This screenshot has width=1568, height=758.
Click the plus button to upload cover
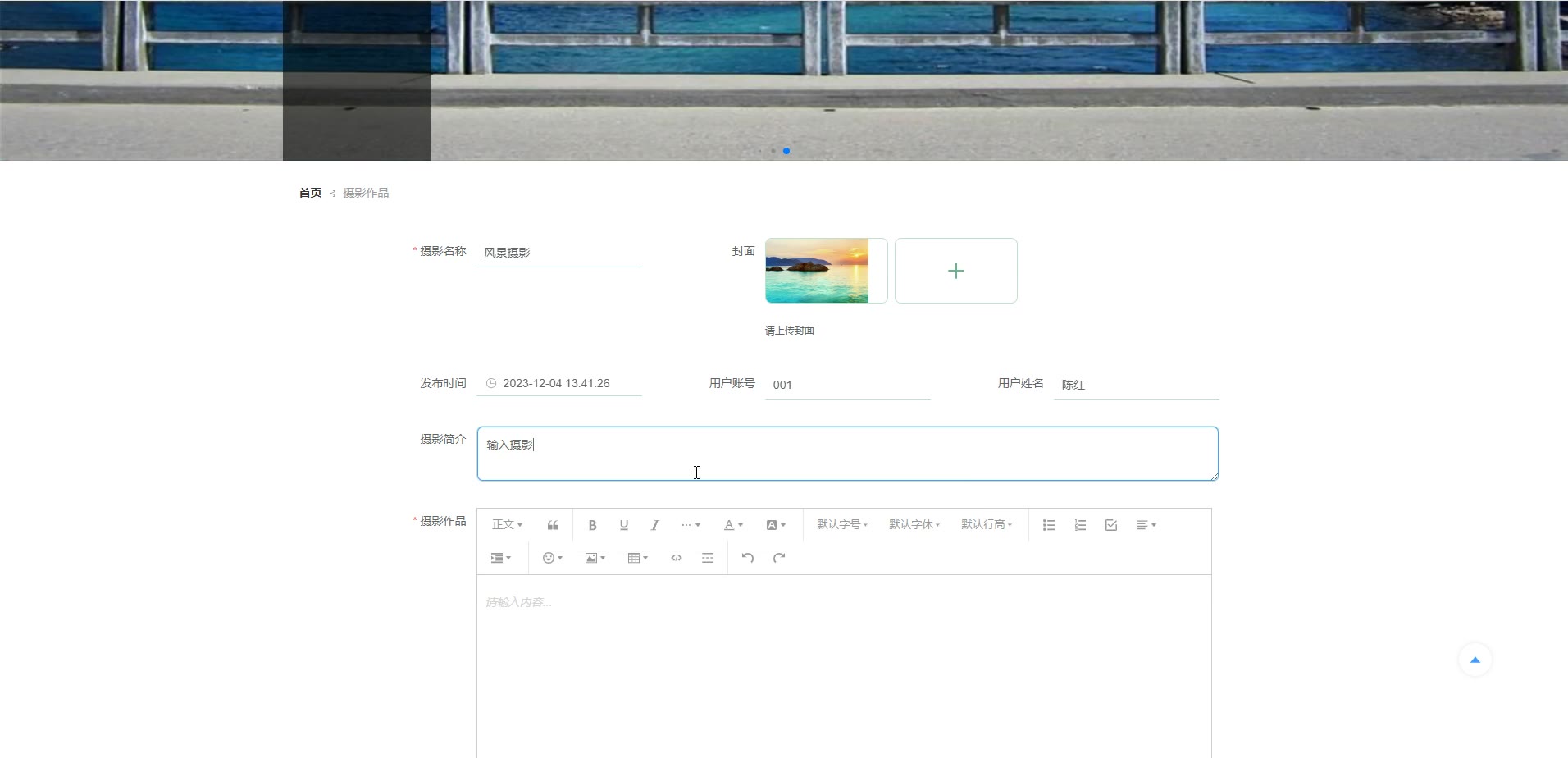coord(956,271)
